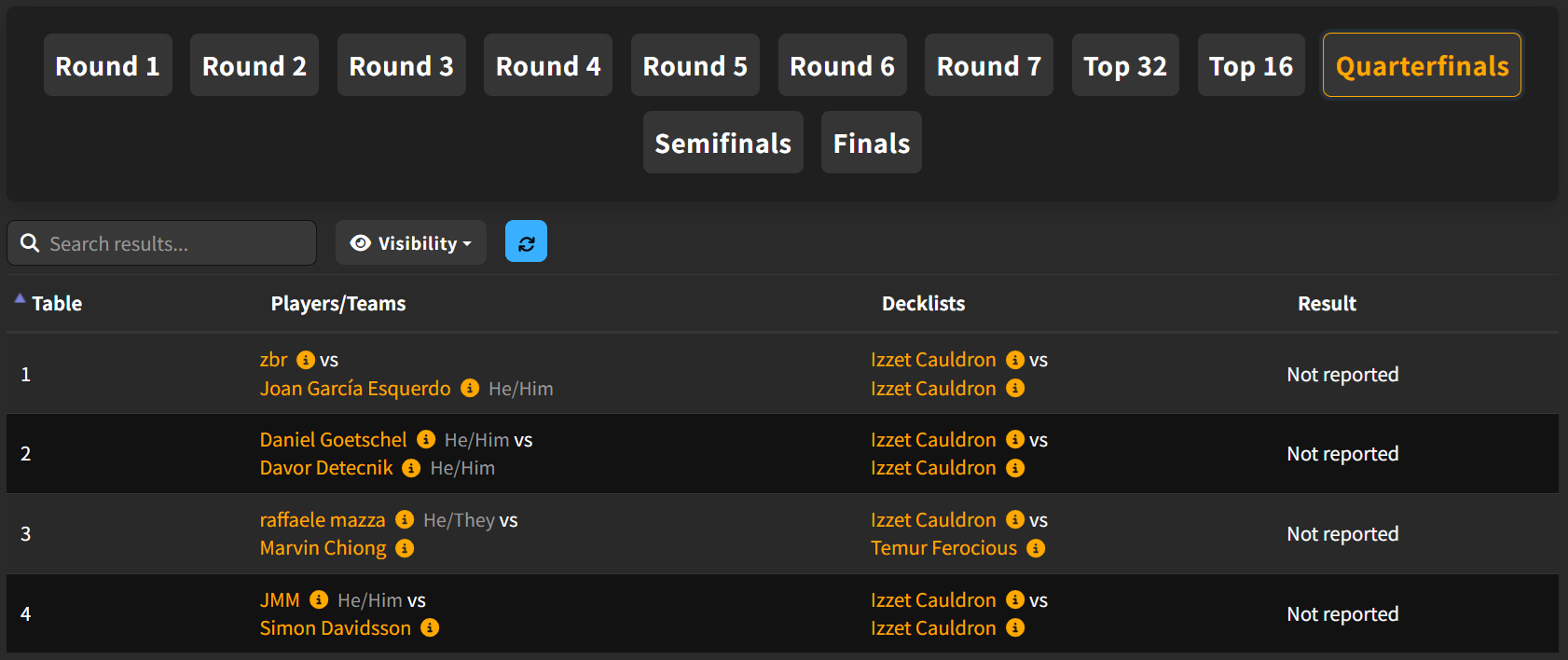Viewport: 1568px width, 660px height.
Task: Open the Visibility dropdown
Action: point(410,243)
